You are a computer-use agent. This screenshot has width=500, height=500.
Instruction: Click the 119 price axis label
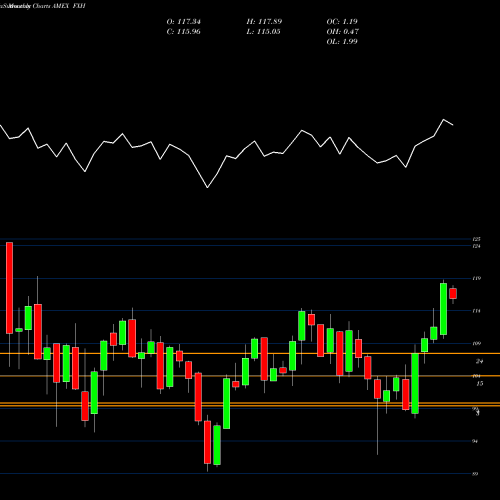[x=476, y=278]
